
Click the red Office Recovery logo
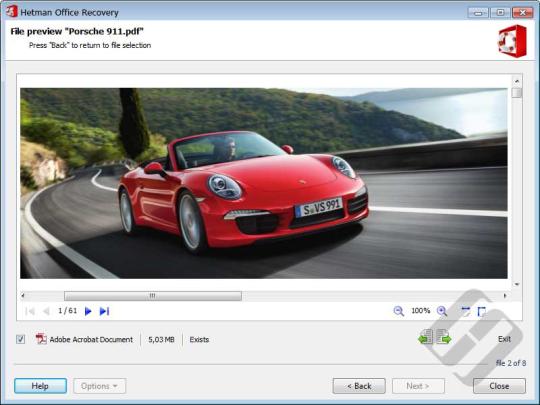click(x=512, y=41)
